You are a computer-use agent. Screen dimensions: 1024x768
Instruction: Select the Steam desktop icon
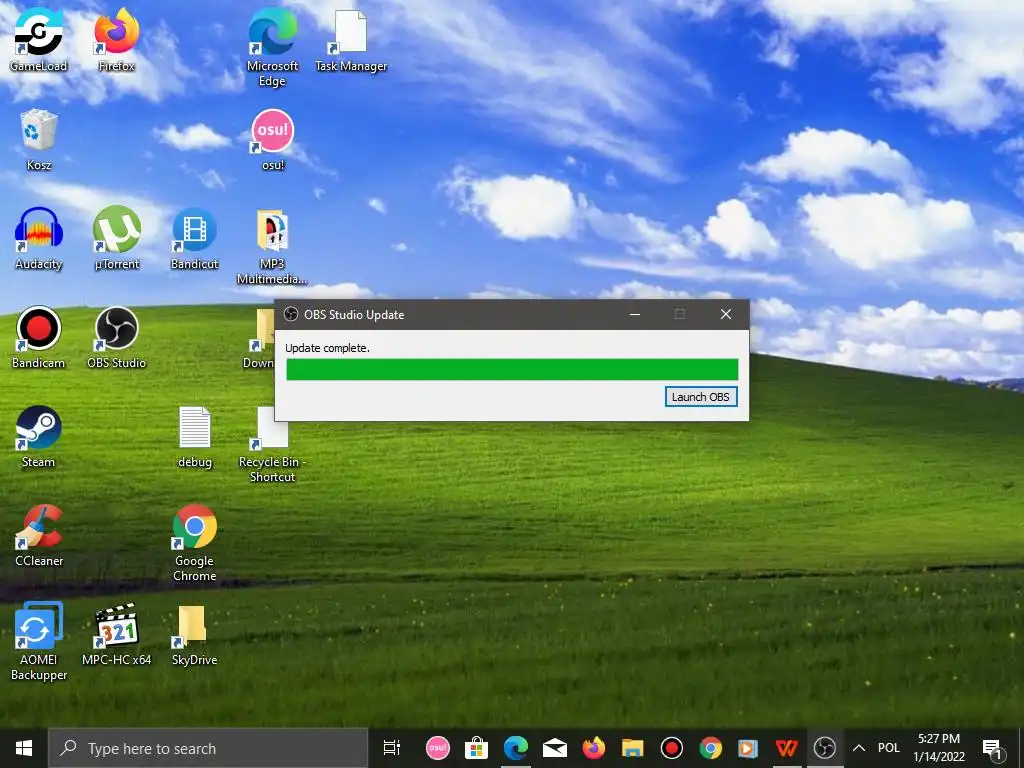click(39, 437)
